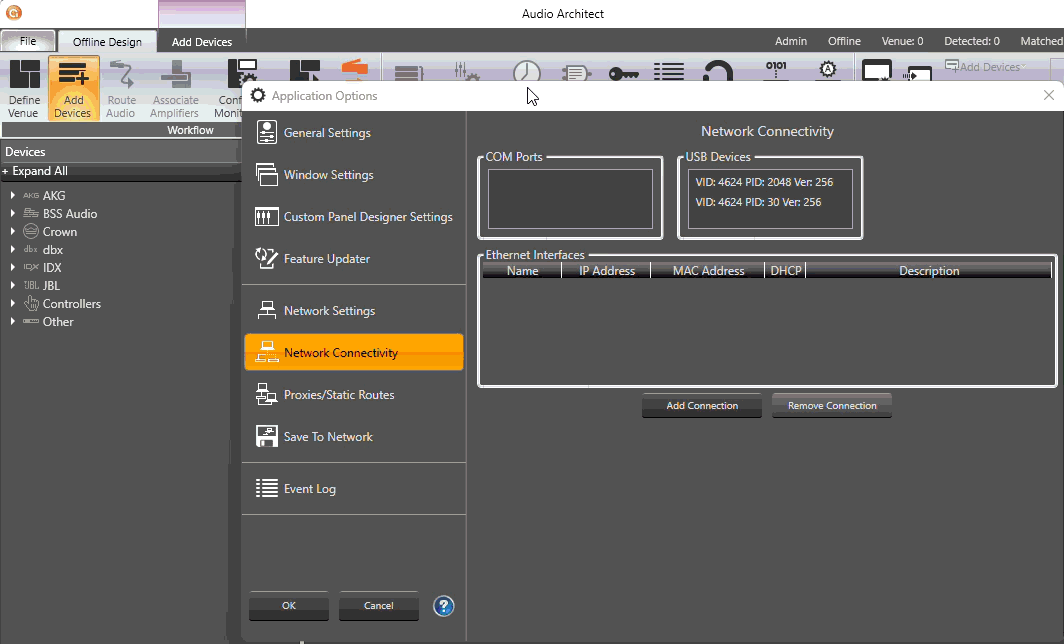This screenshot has width=1064, height=644.
Task: Switch to the Offline Design tab
Action: point(107,42)
